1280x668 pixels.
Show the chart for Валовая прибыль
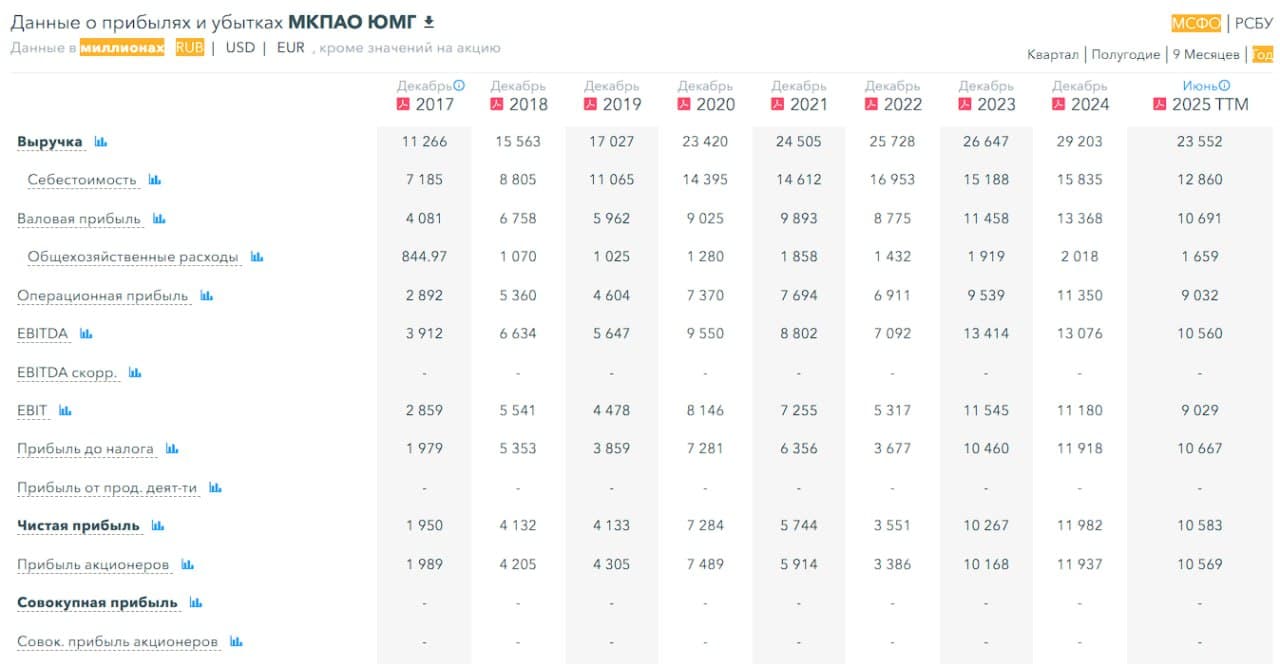159,219
